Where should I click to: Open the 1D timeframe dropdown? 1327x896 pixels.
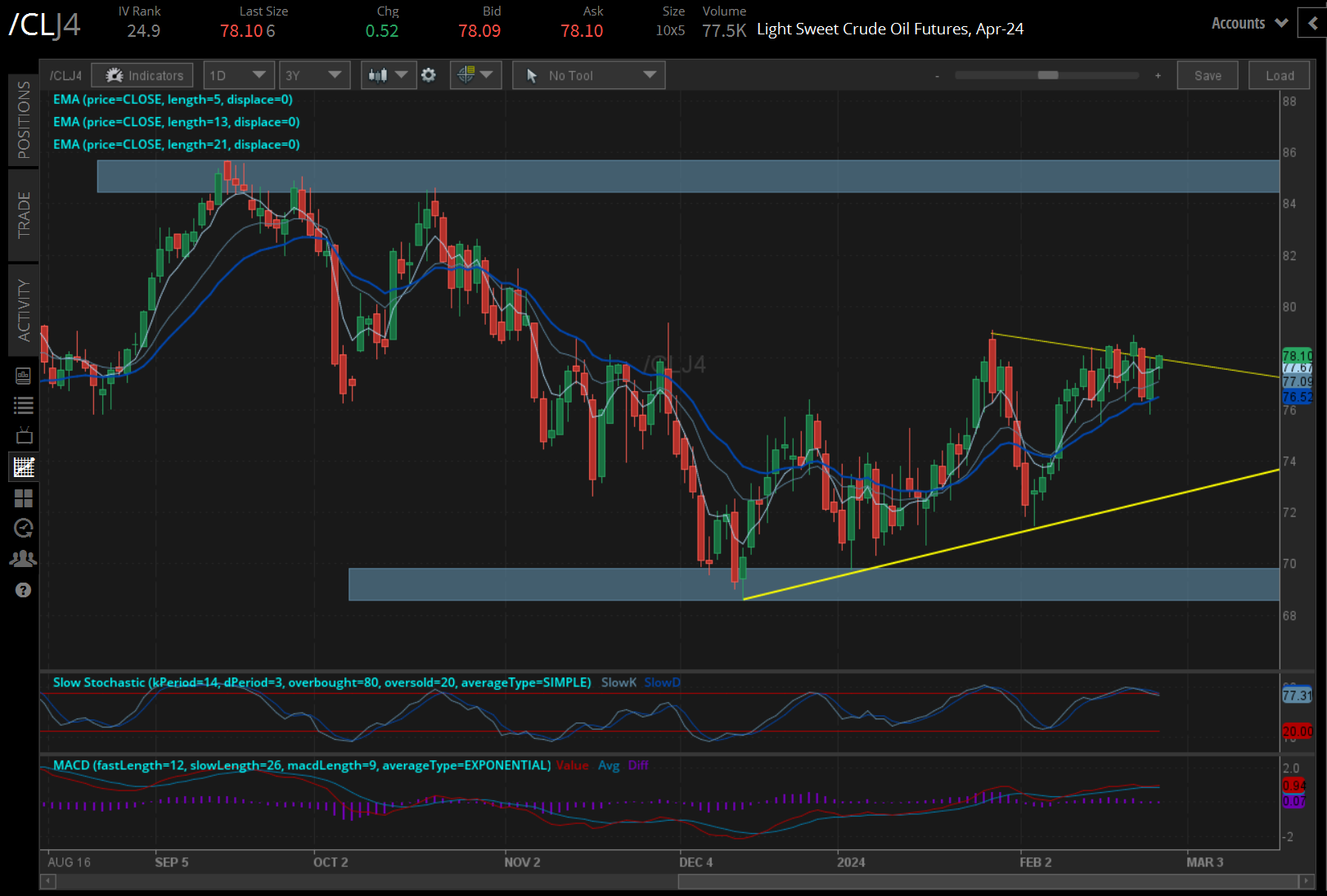click(238, 74)
